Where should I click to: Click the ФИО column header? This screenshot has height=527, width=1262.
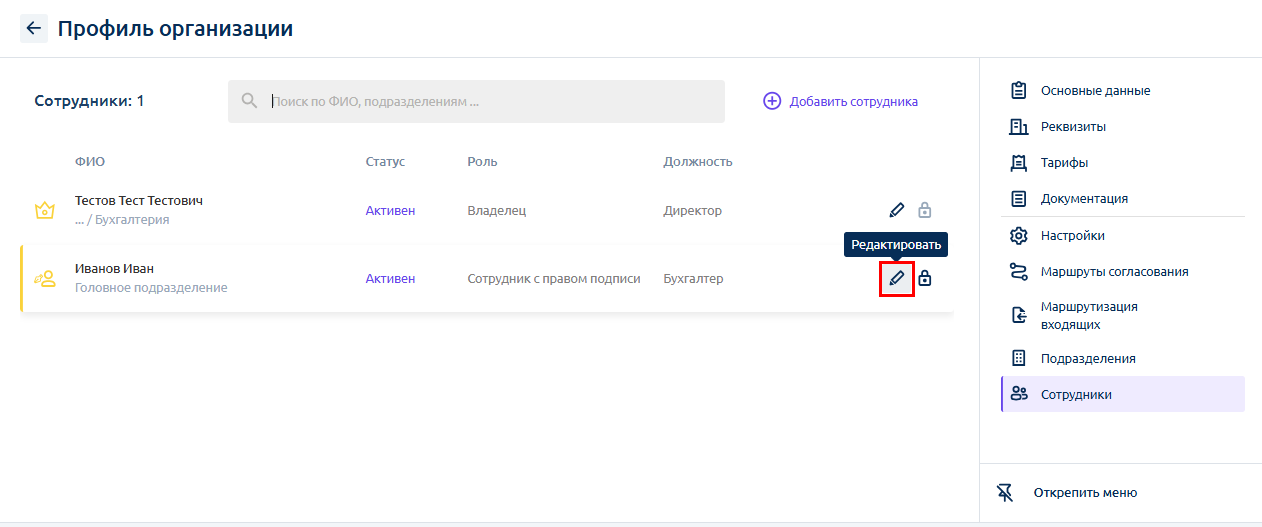coord(90,162)
